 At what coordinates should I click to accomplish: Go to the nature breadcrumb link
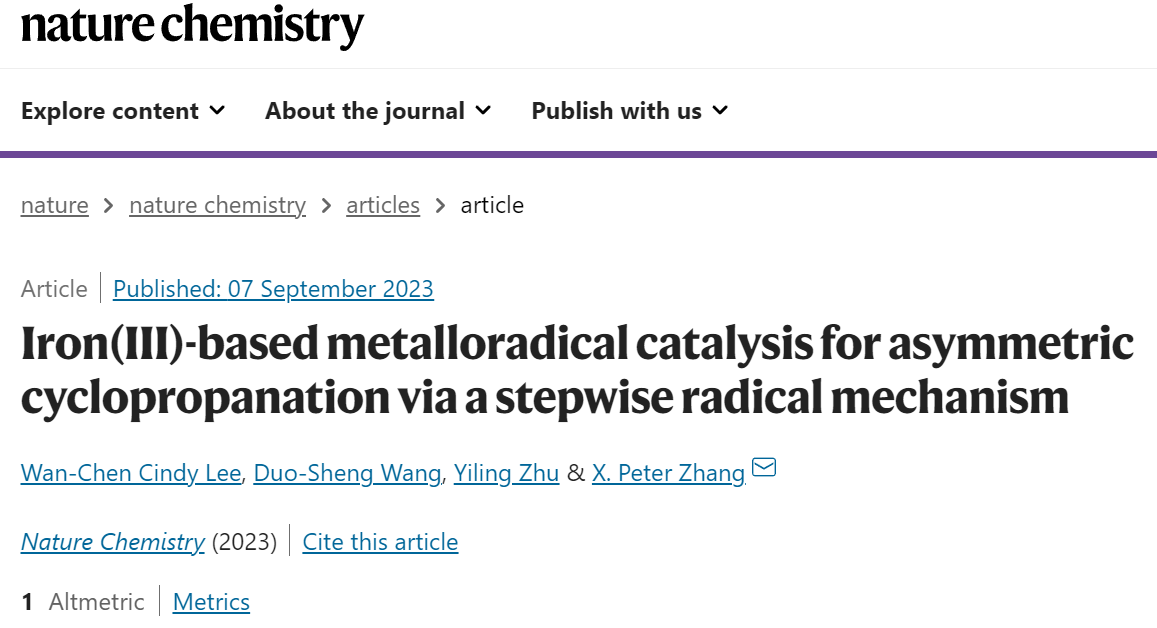point(55,205)
